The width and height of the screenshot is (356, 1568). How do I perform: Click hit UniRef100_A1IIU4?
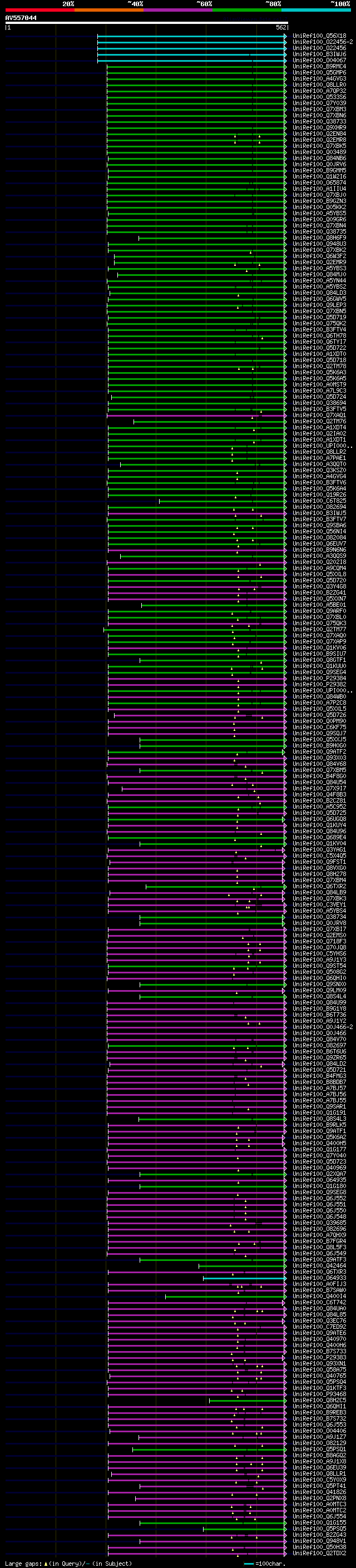click(319, 189)
